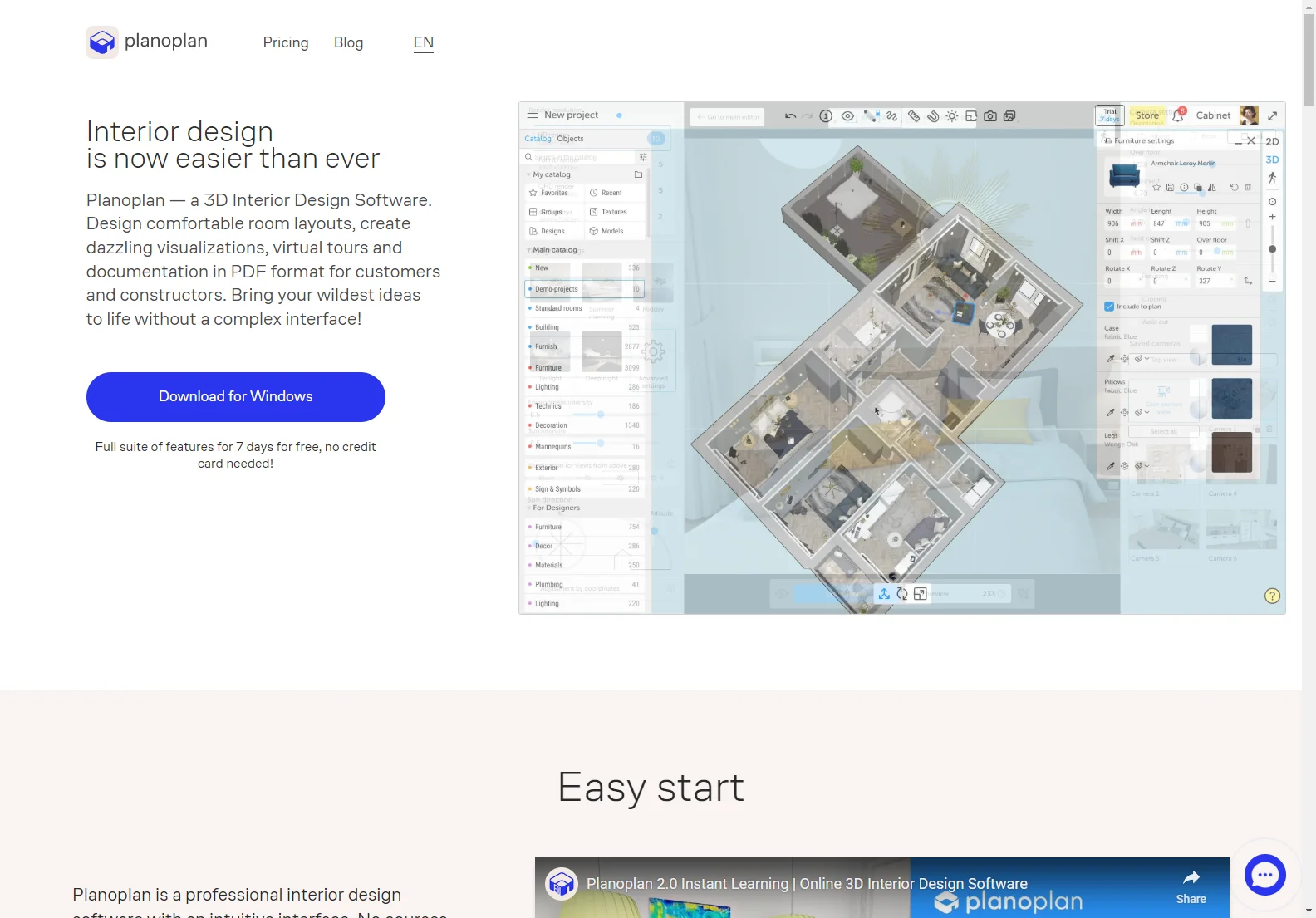Screen dimensions: 1316x918
Task: Mirror the armchair with the flip icon
Action: tap(1211, 188)
